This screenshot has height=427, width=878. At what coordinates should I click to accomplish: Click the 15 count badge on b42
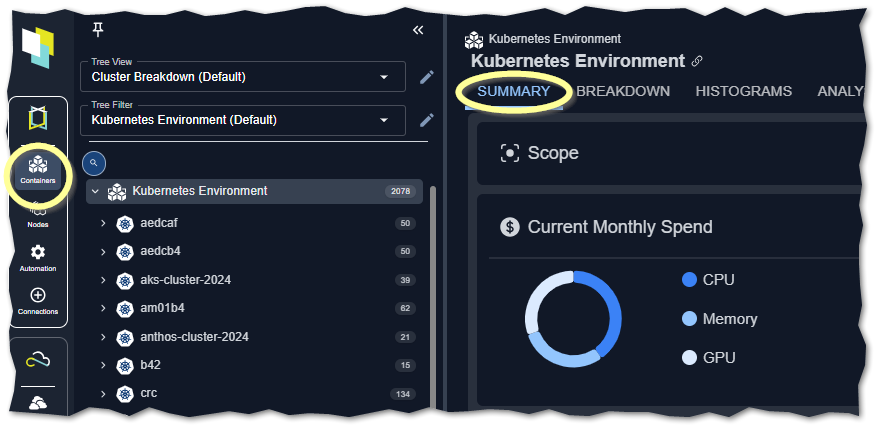tap(405, 365)
